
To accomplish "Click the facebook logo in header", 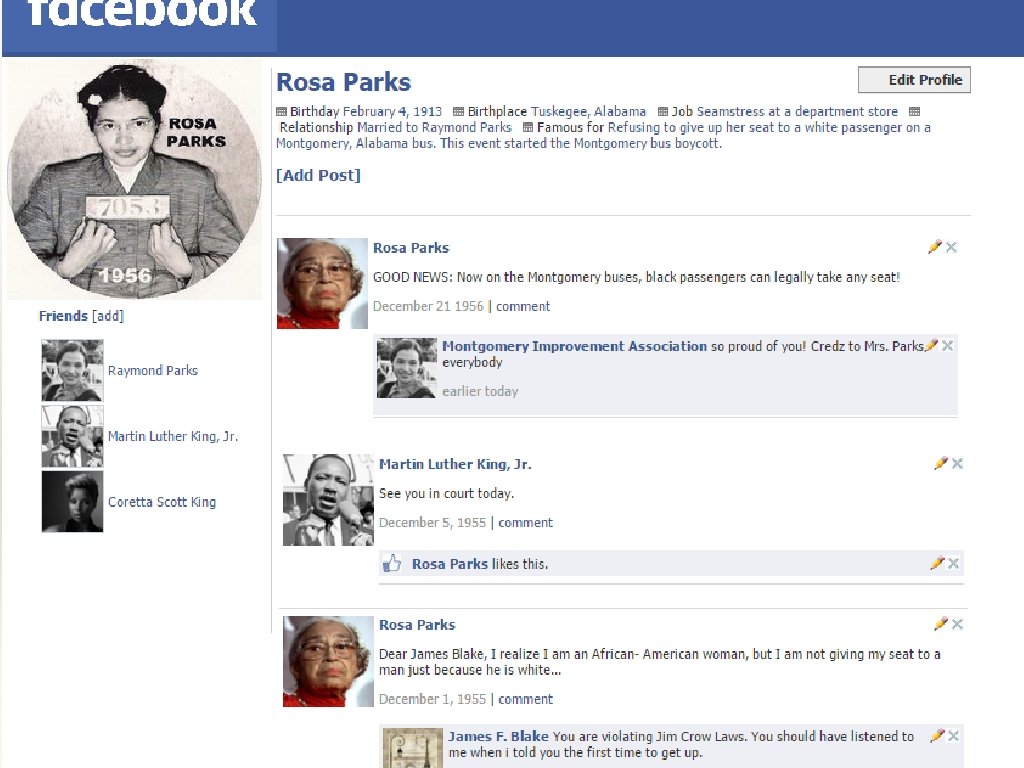I will (141, 13).
